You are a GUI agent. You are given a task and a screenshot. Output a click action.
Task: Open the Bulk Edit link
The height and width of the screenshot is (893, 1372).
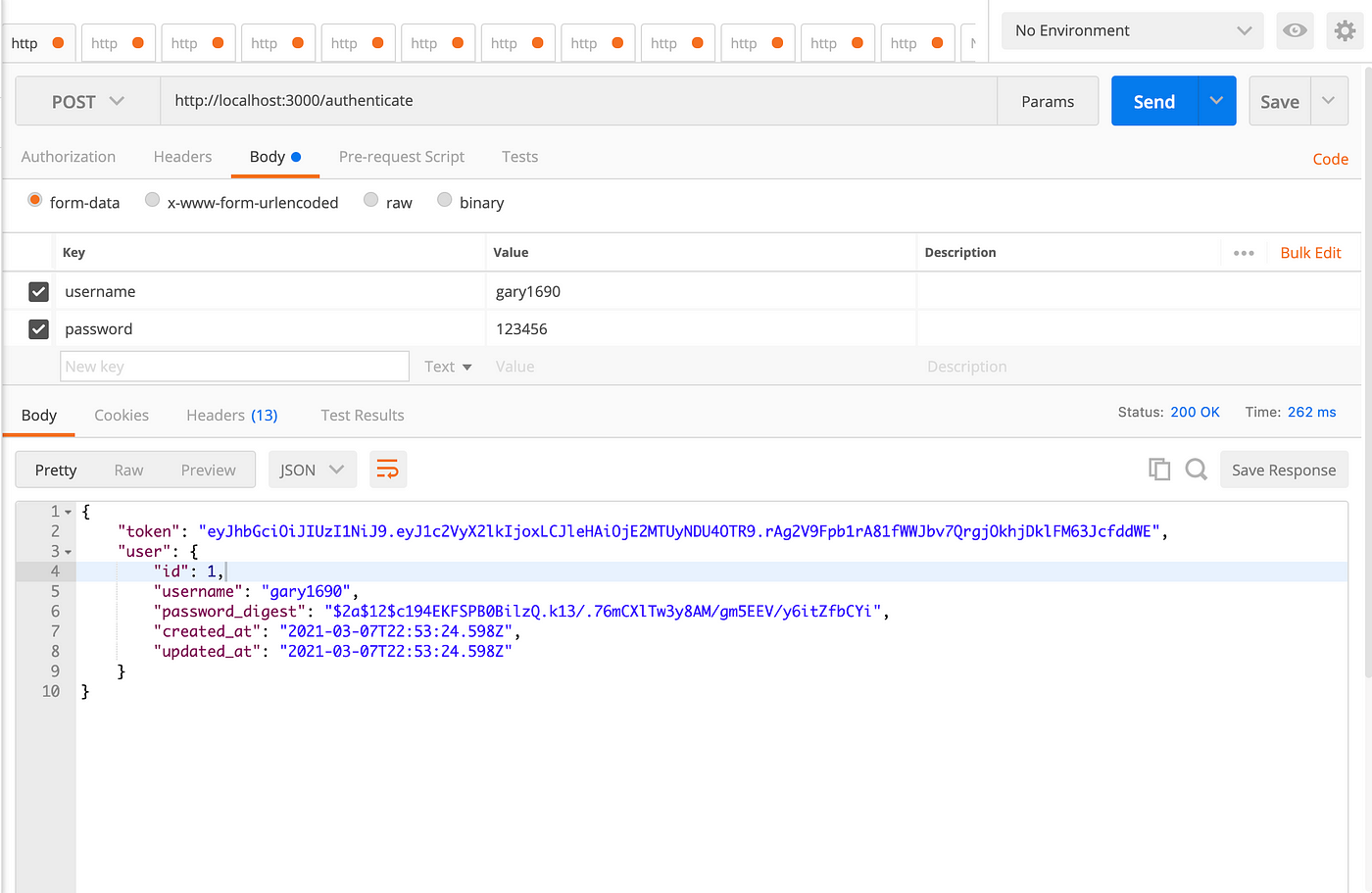click(1310, 253)
